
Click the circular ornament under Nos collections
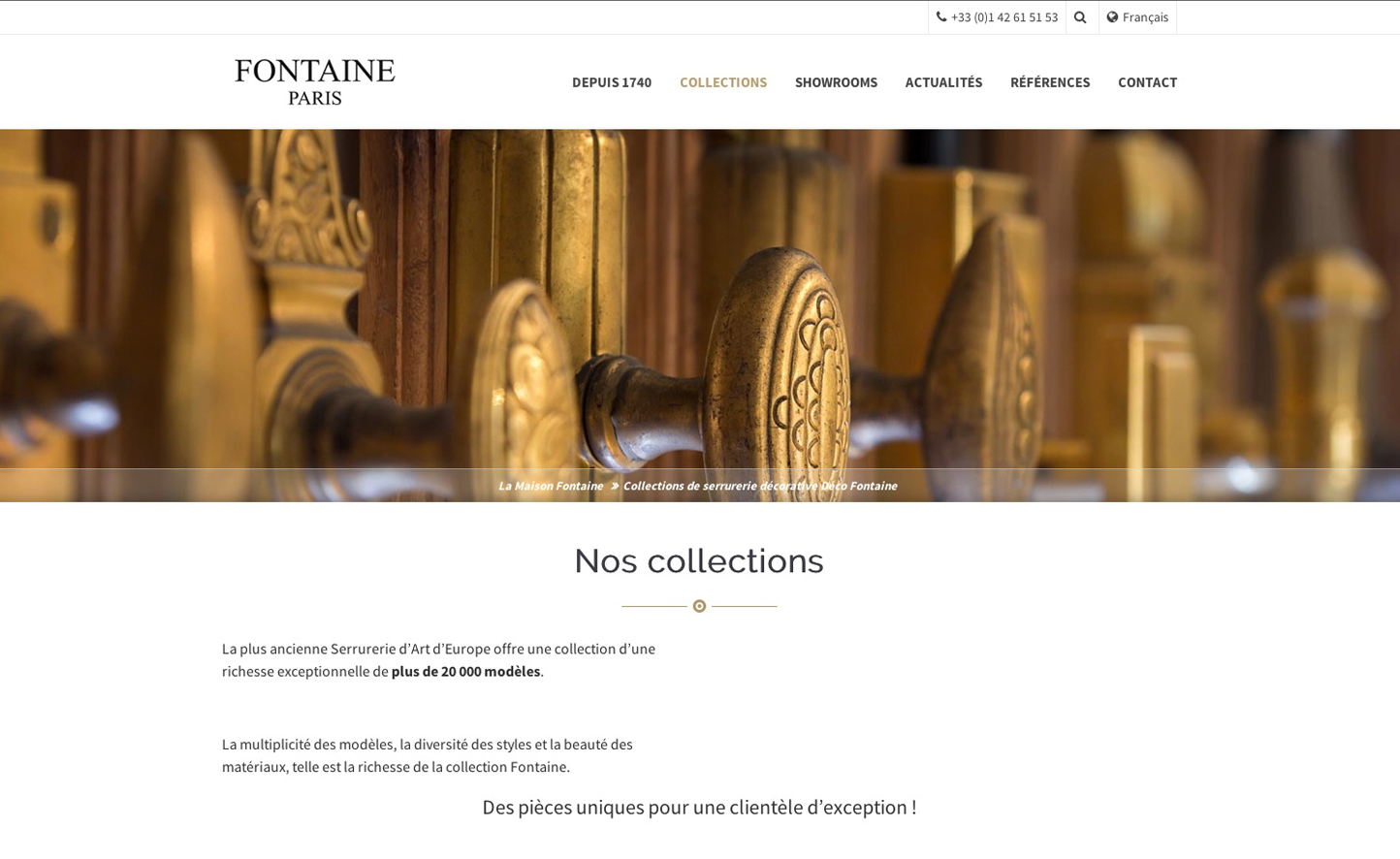pos(699,606)
